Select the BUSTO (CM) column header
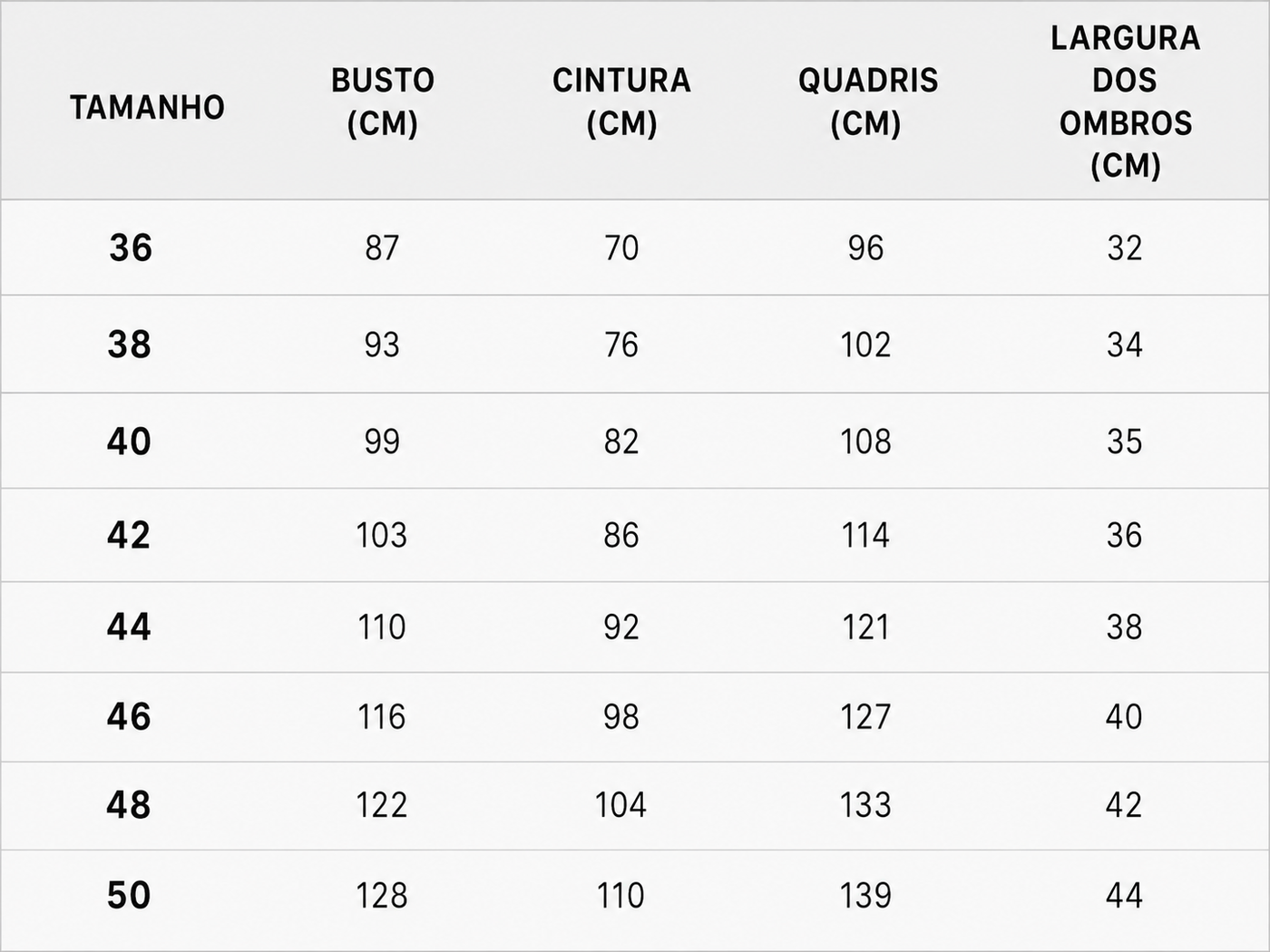The height and width of the screenshot is (952, 1270). (383, 102)
